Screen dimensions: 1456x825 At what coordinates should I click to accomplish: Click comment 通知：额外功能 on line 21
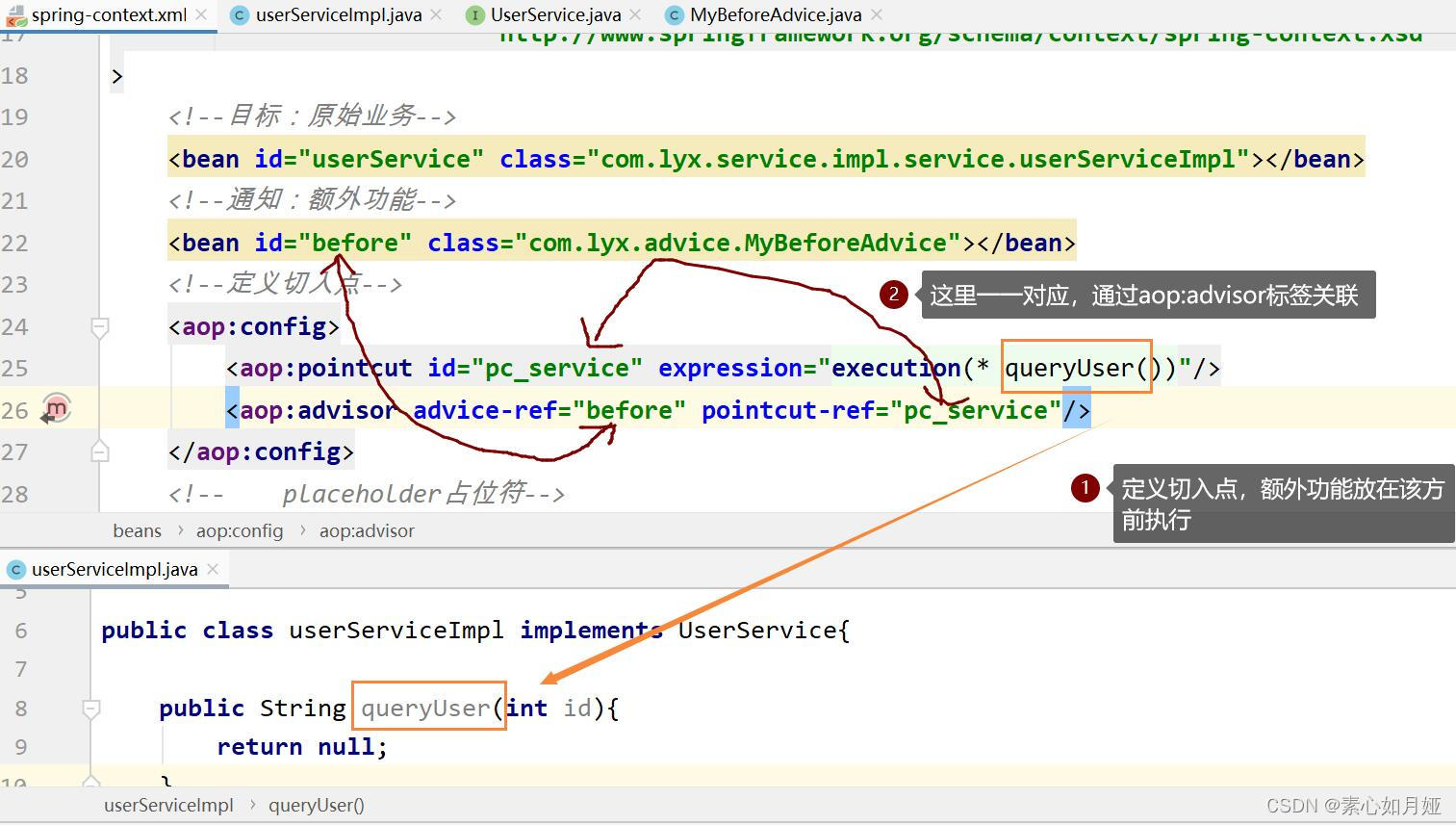coord(312,200)
